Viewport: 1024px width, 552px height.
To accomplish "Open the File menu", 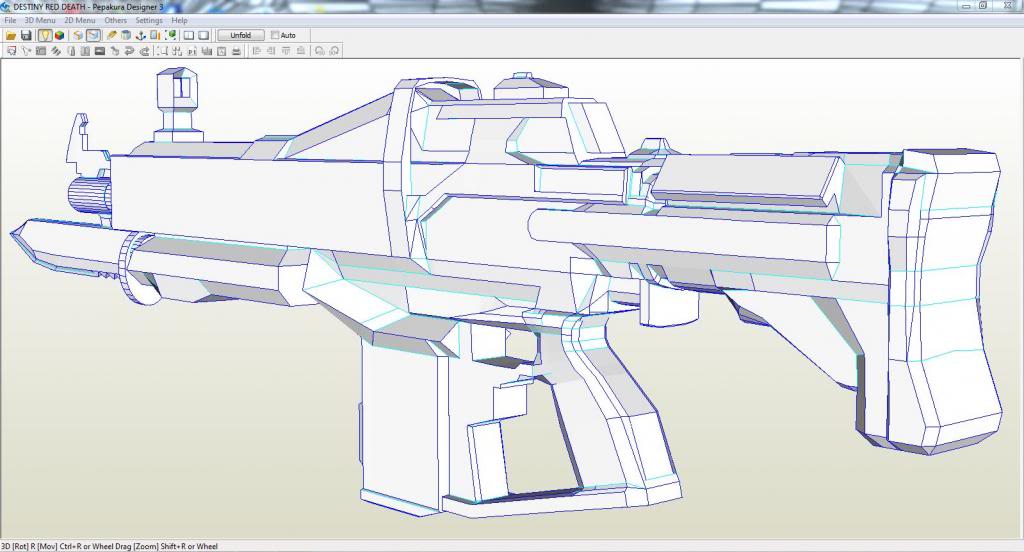I will pos(10,20).
